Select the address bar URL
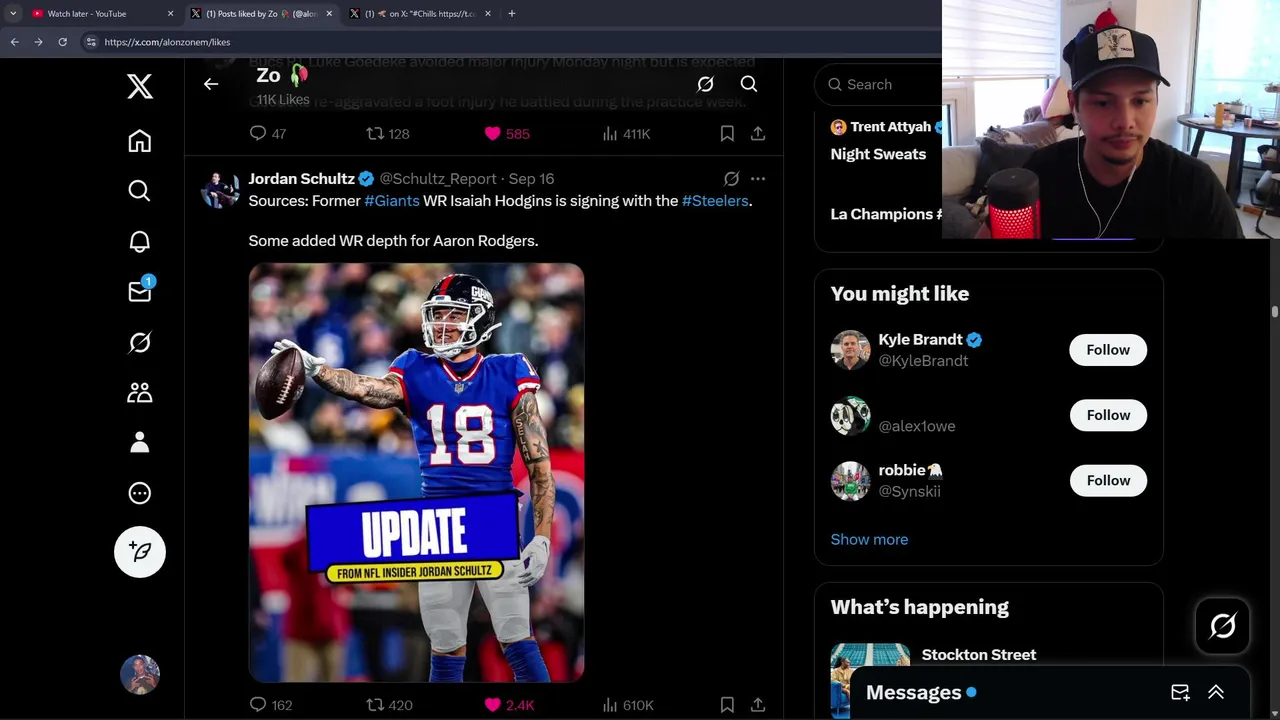Image resolution: width=1280 pixels, height=720 pixels. 167,42
